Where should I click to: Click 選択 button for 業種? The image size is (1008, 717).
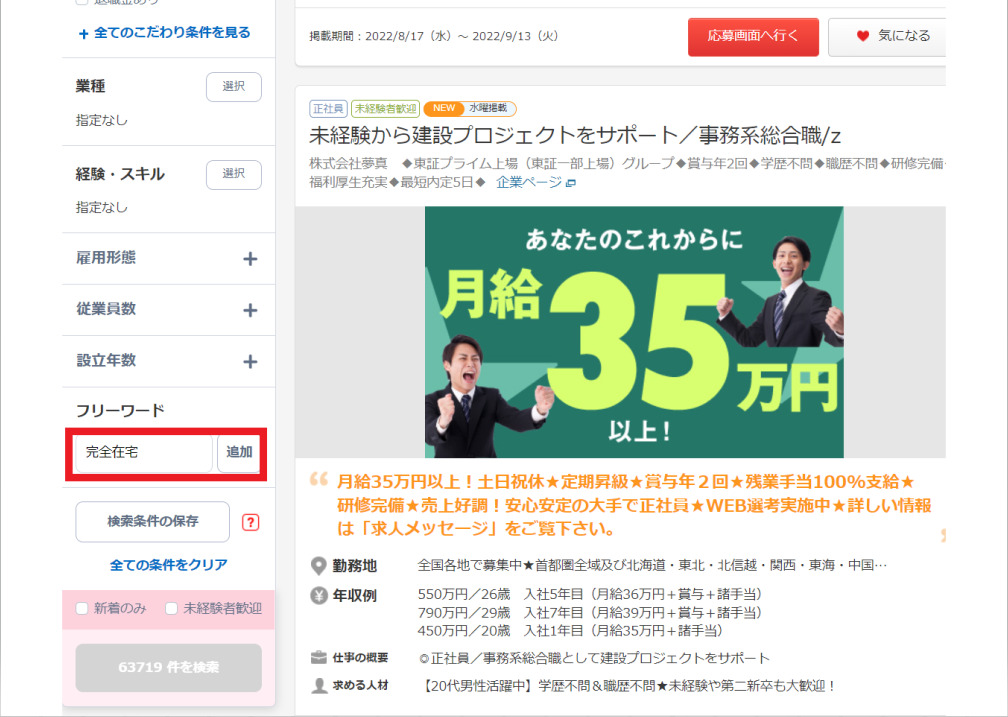click(233, 87)
